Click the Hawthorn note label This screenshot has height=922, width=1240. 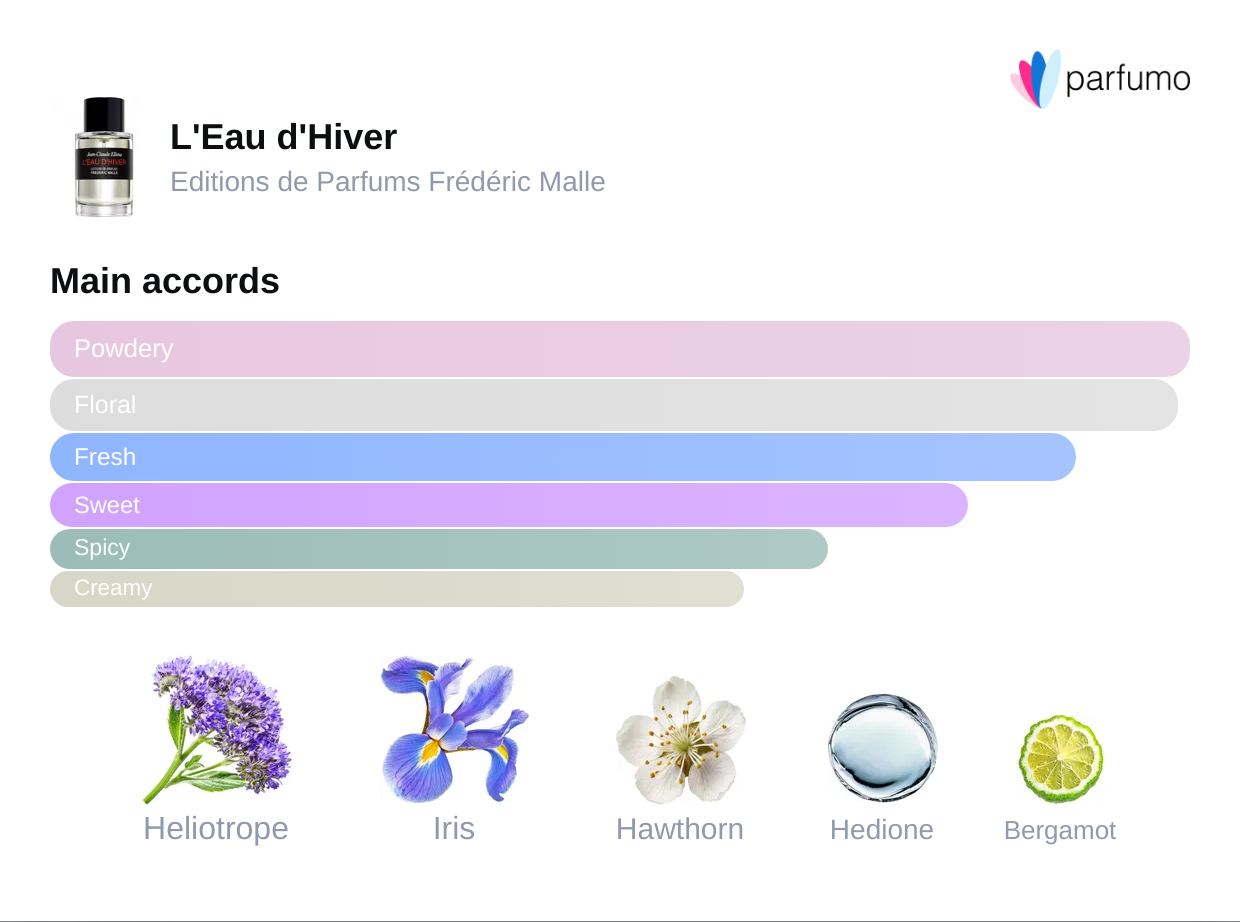click(x=680, y=829)
